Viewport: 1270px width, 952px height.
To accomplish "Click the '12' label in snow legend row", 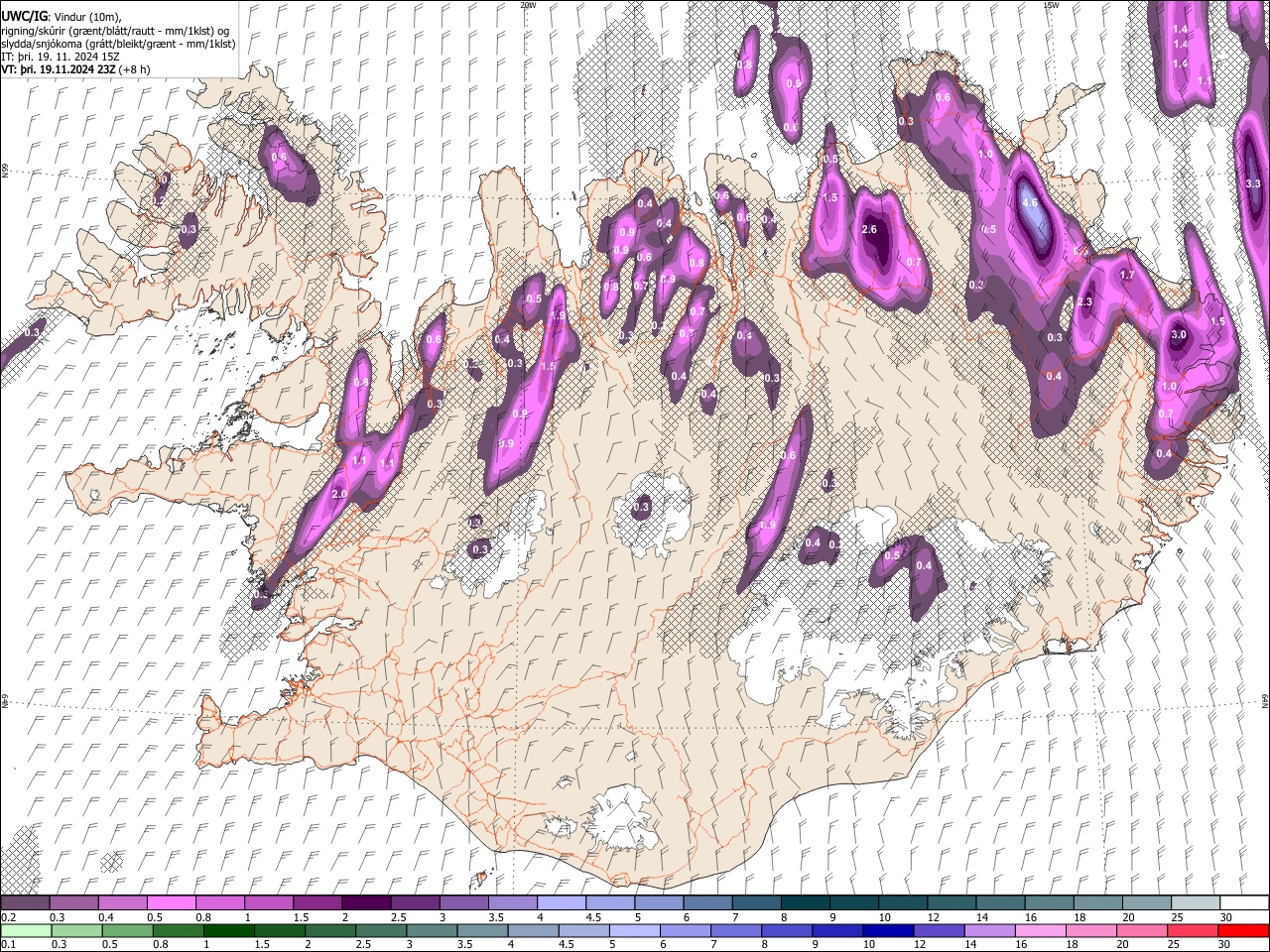I will pyautogui.click(x=934, y=917).
